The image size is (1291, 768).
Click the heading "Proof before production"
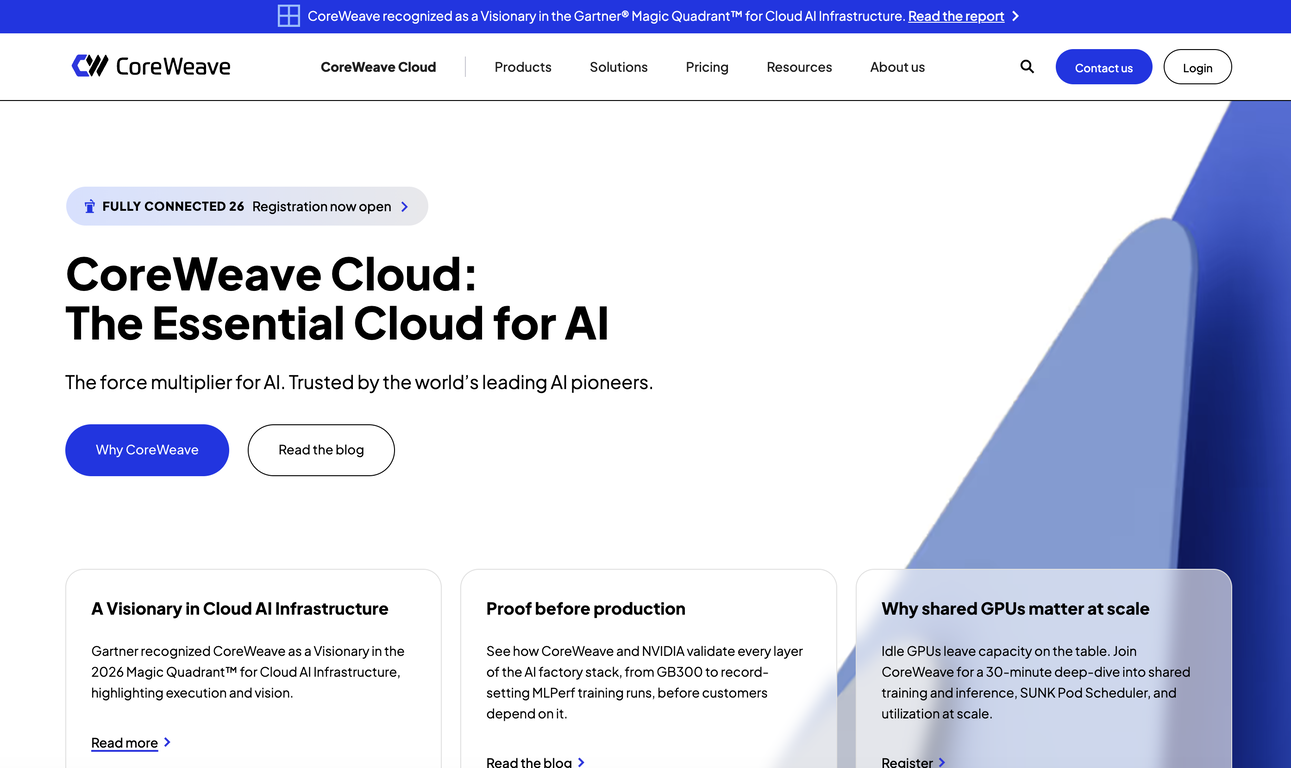coord(586,608)
